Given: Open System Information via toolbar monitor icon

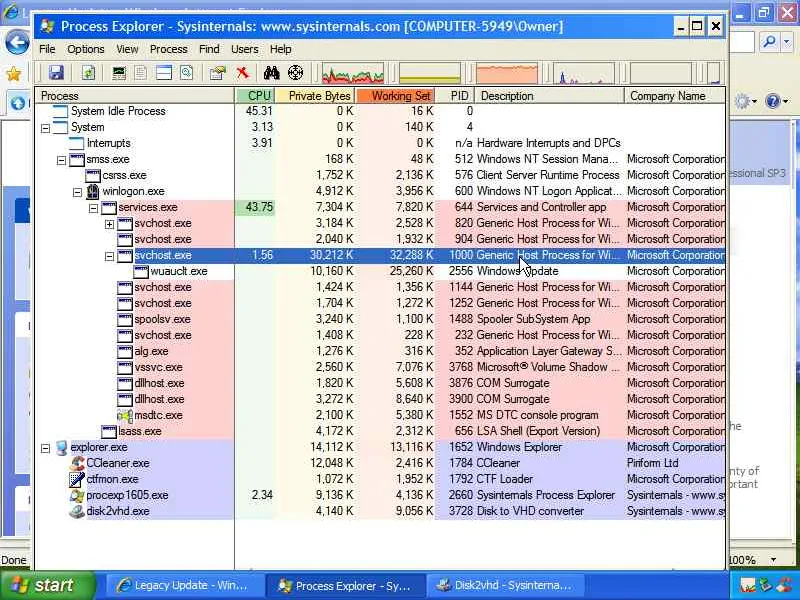Looking at the screenshot, I should click(119, 73).
